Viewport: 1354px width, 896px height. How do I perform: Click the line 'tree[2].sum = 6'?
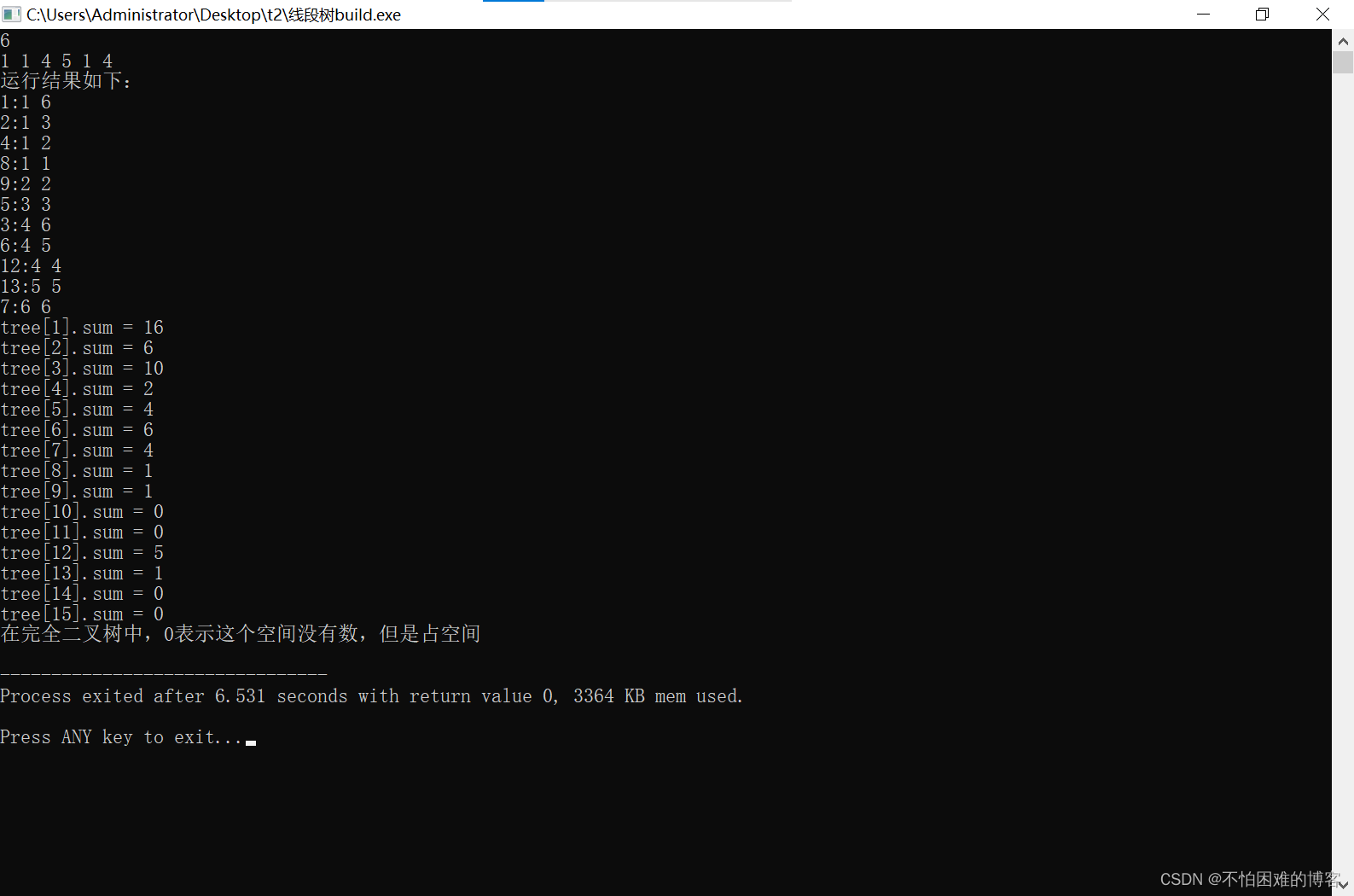(x=77, y=347)
